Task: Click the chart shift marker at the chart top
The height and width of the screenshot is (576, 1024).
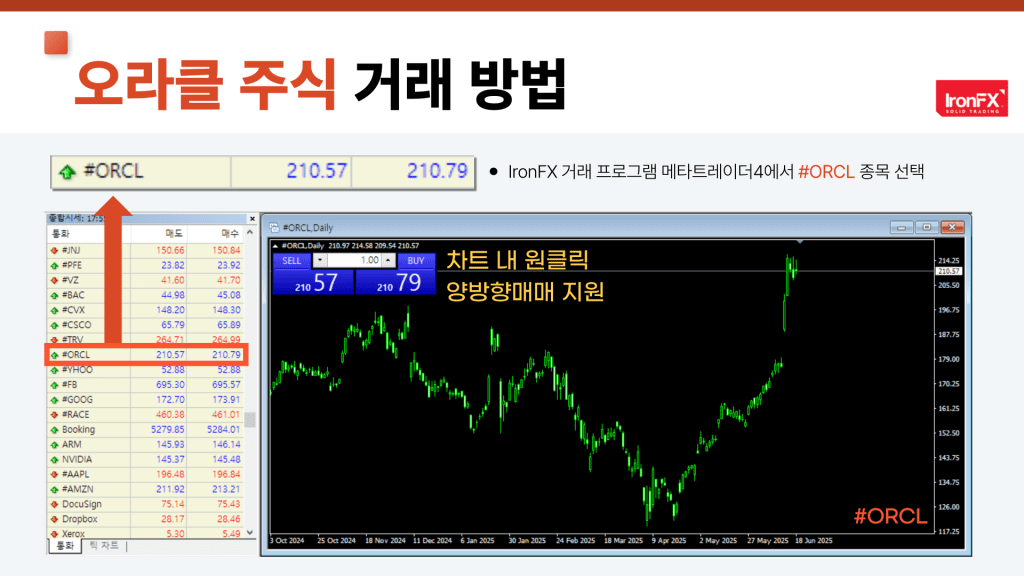Action: click(x=800, y=242)
